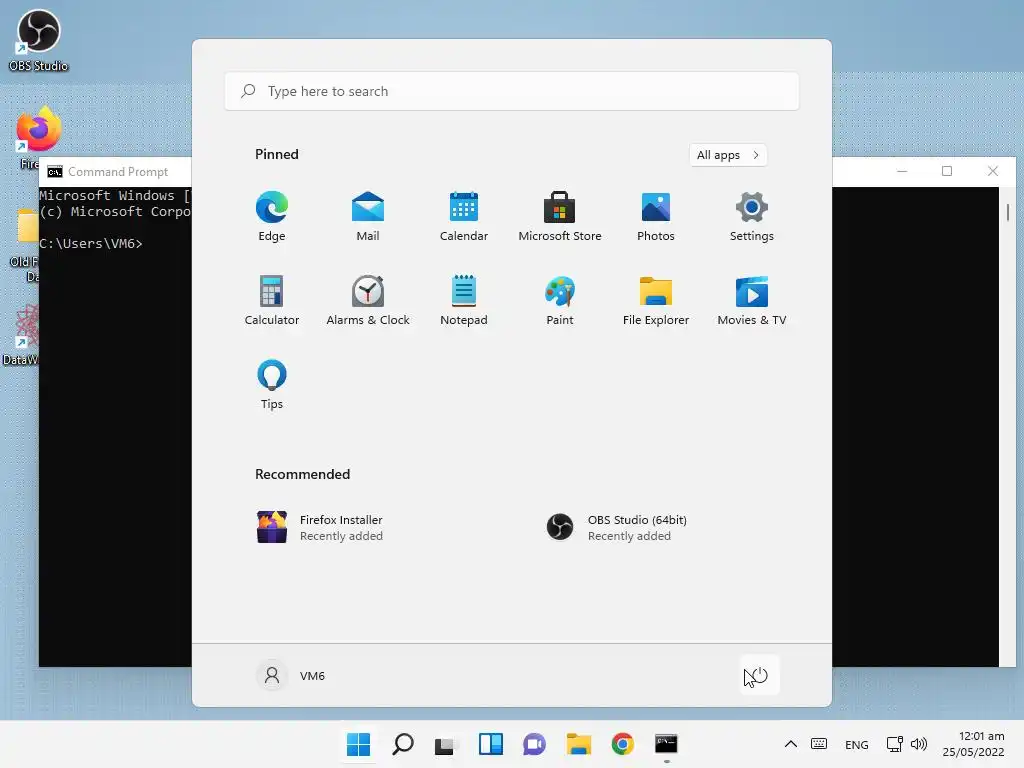Screen dimensions: 1024x768
Task: Open ENG language switcher
Action: [856, 744]
